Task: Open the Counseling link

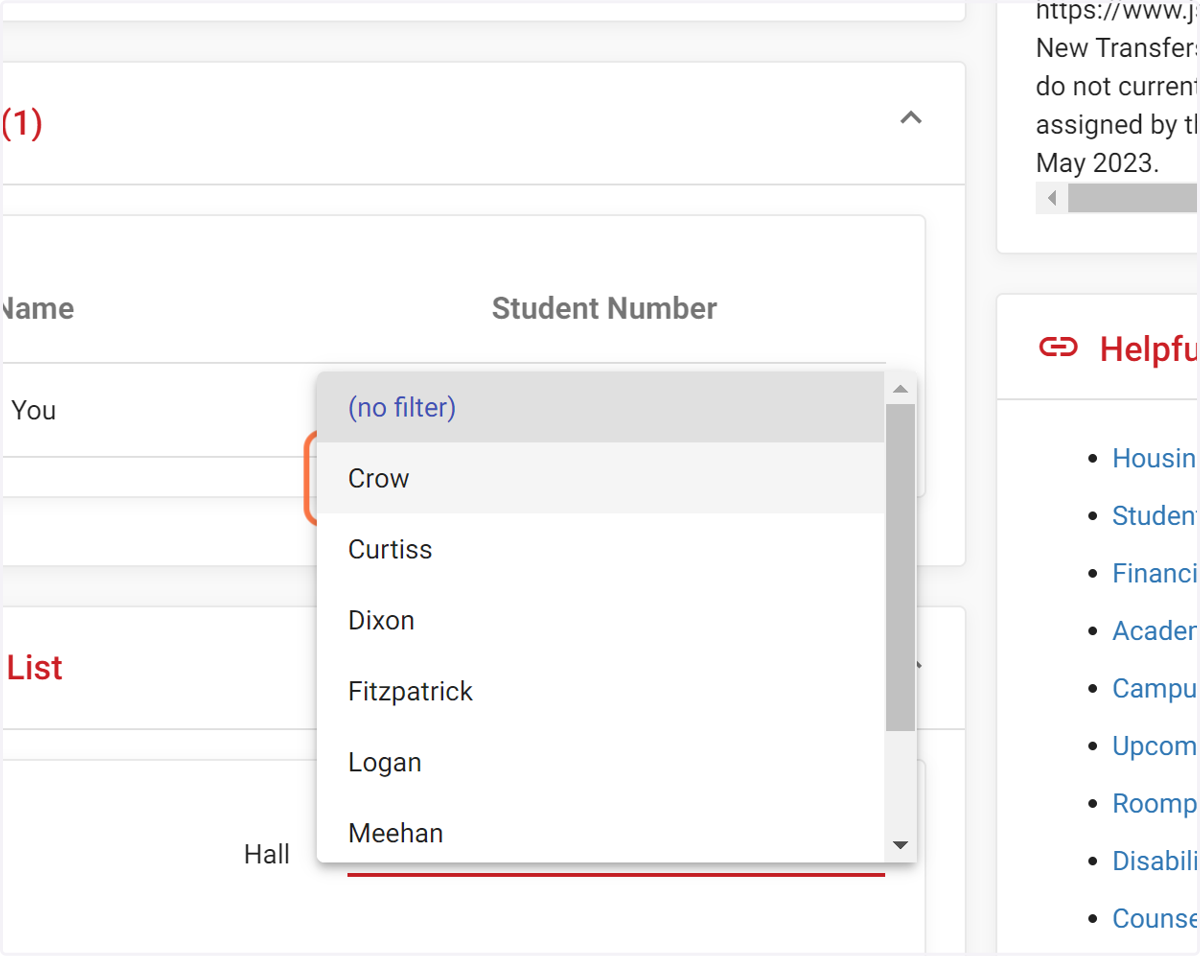Action: coord(1155,918)
